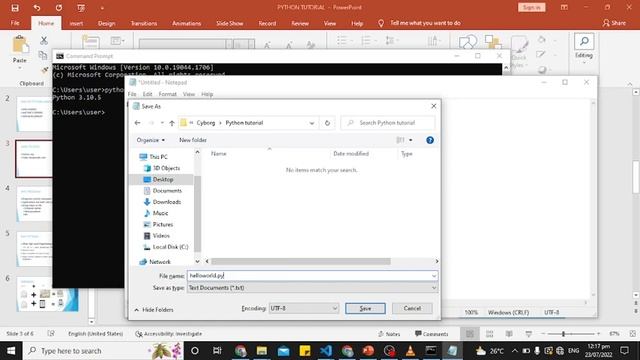Click Accessibility: Investigate in status bar

169,334
